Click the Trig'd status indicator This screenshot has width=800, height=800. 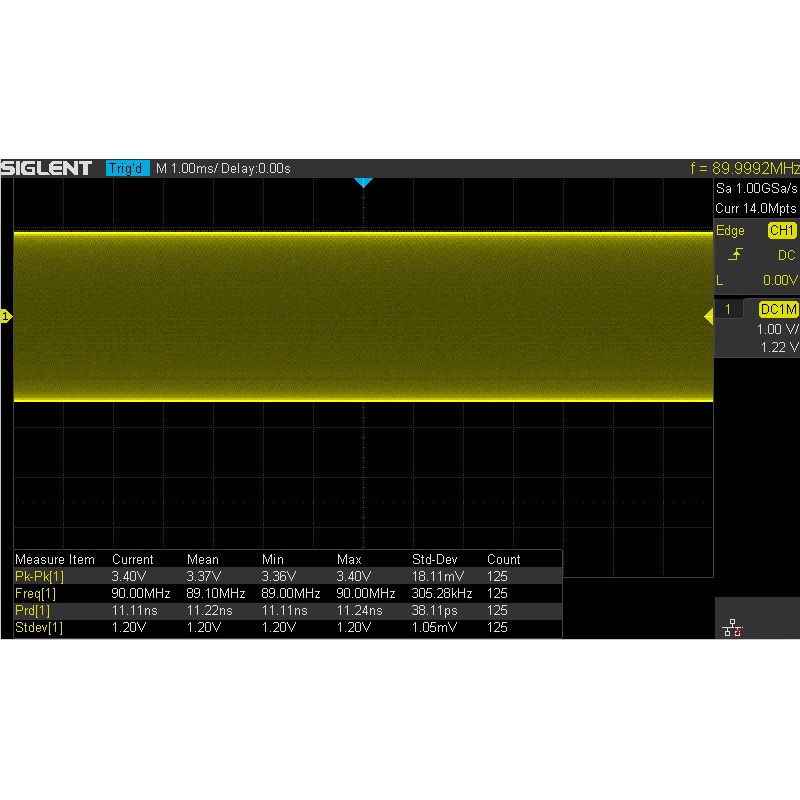pyautogui.click(x=126, y=168)
